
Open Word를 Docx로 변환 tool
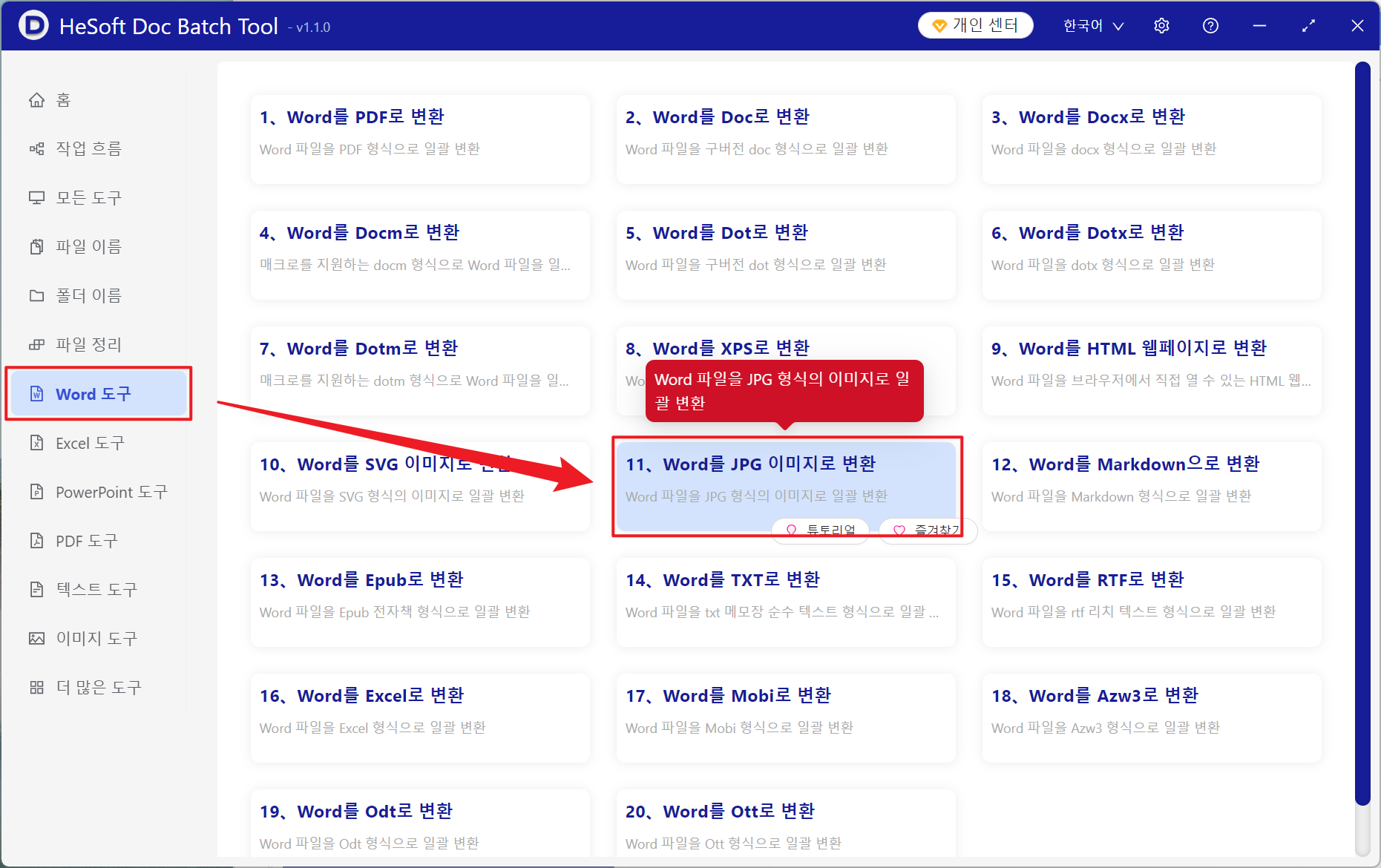(1152, 139)
